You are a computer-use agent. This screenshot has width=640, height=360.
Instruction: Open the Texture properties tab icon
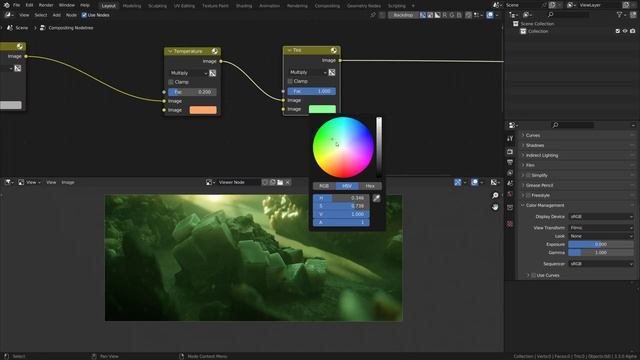click(x=510, y=224)
